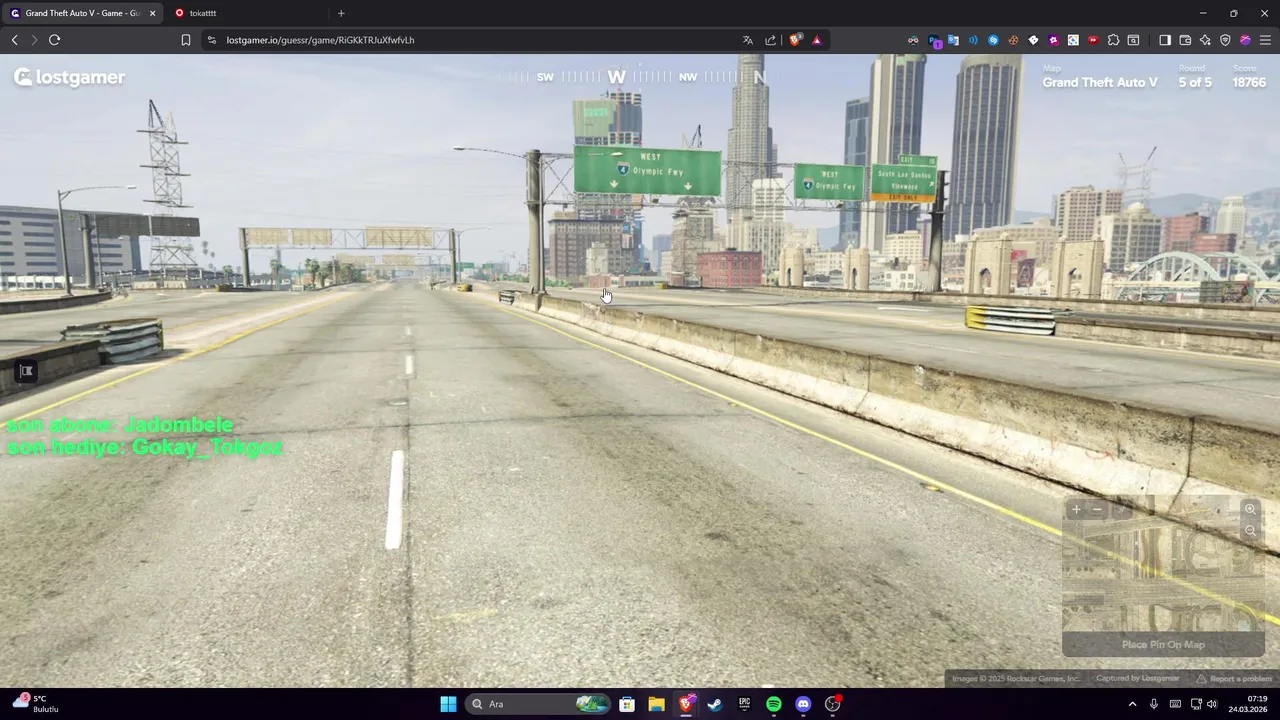Enlarge the minimap with the plus button

[1076, 510]
